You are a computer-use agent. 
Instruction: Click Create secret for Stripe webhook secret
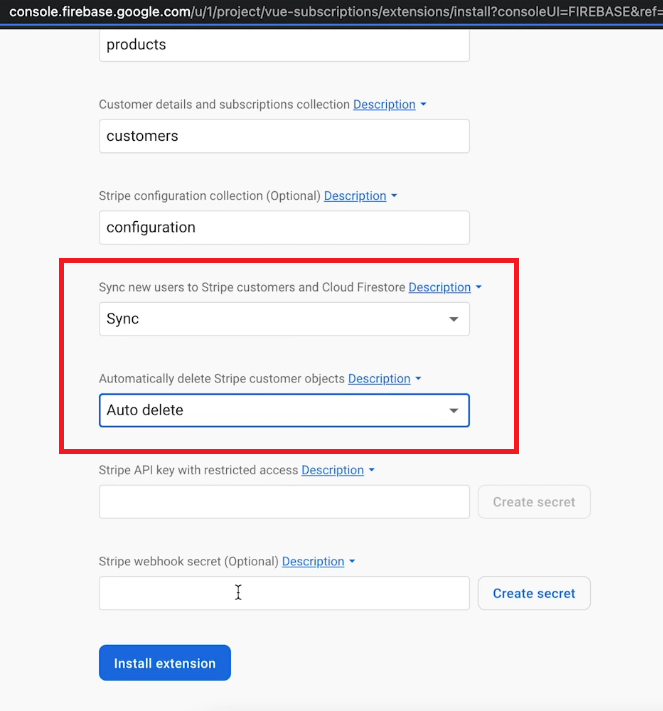(x=534, y=593)
